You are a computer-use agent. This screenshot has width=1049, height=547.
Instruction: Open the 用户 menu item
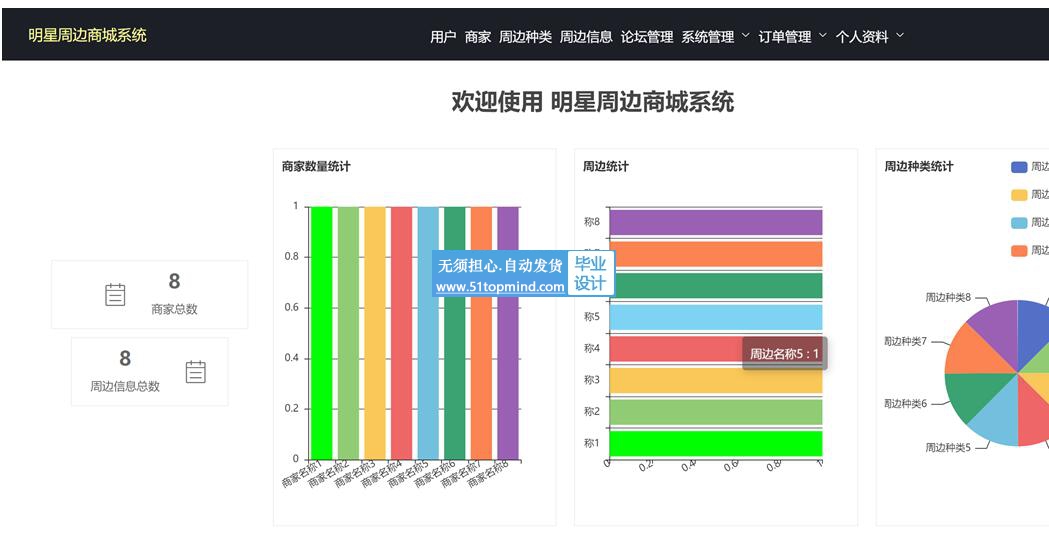[x=443, y=37]
